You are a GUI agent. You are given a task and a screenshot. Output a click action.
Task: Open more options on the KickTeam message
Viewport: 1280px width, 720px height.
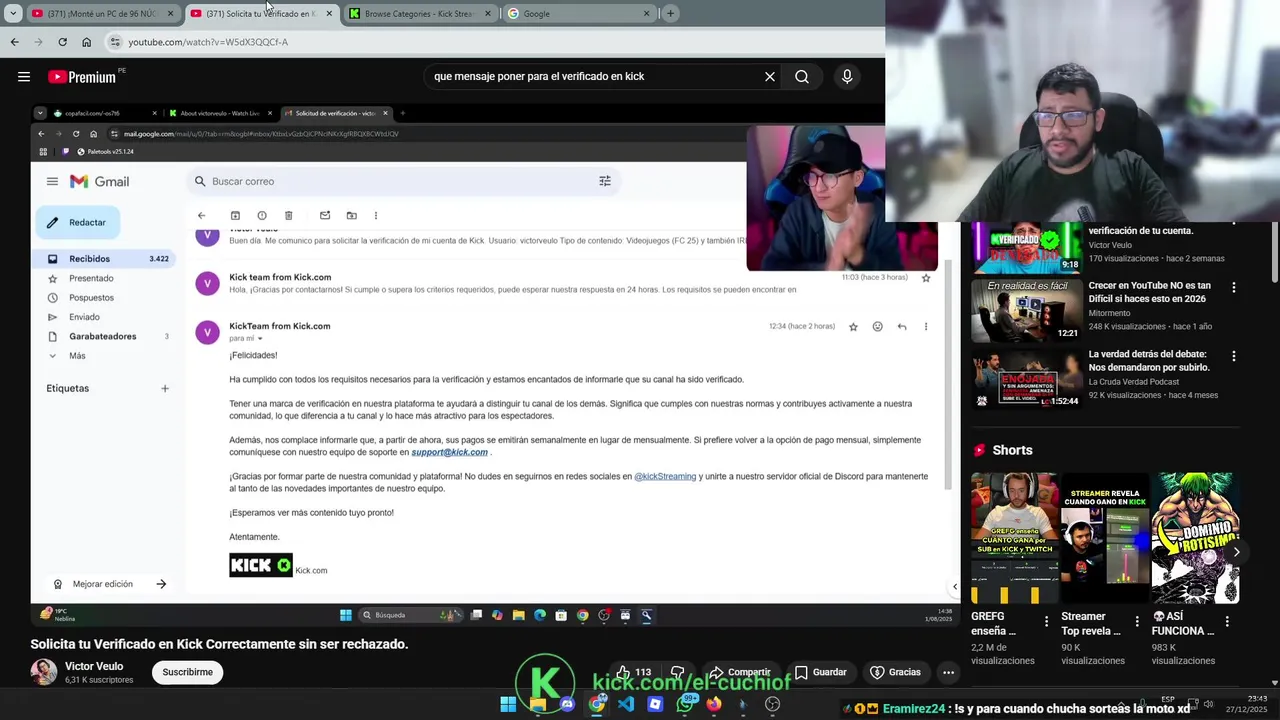(926, 326)
